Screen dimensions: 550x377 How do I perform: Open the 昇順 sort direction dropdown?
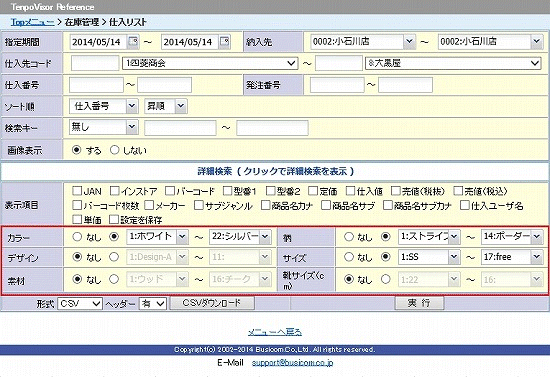[x=166, y=106]
